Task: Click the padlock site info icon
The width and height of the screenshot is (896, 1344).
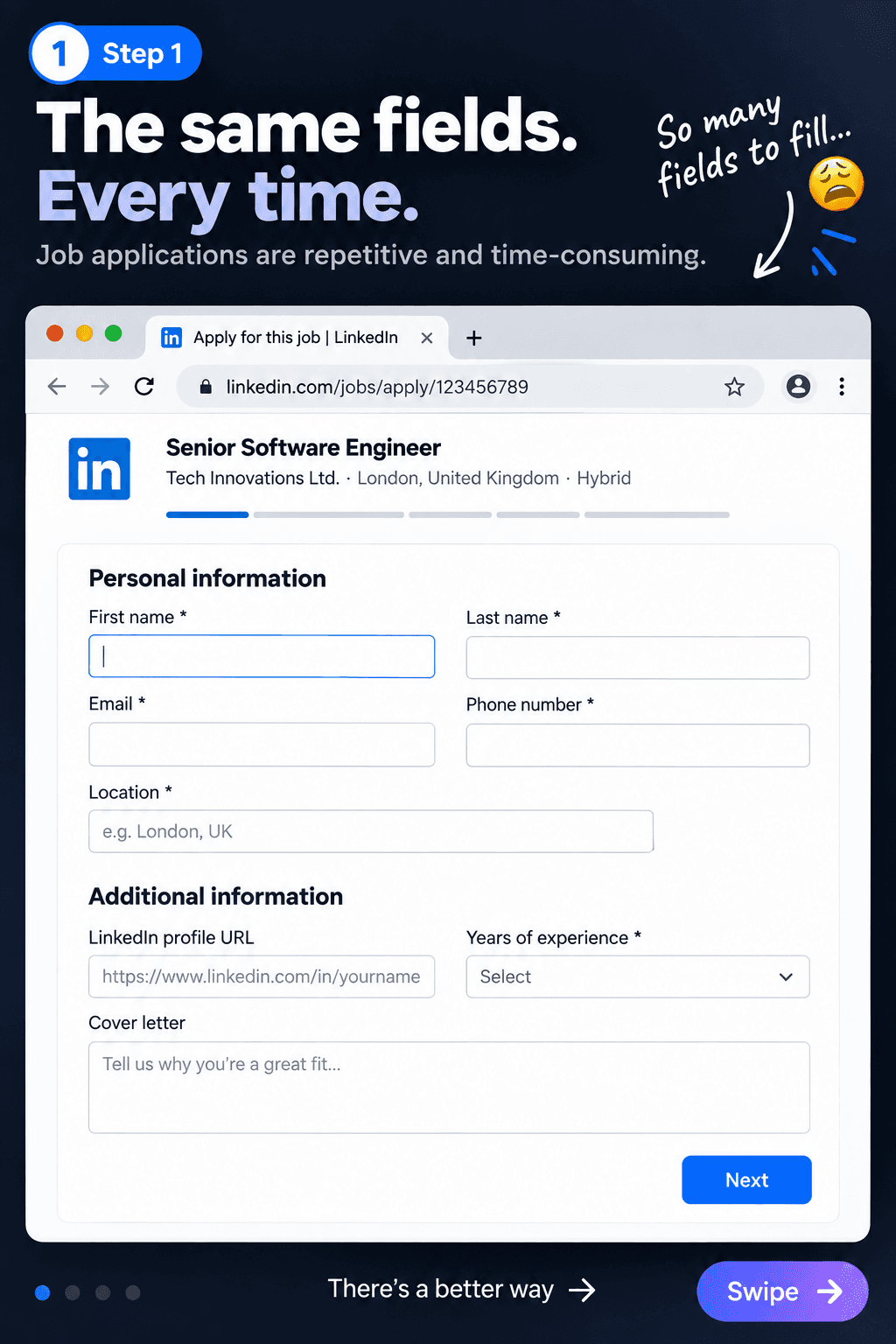Action: tap(206, 387)
